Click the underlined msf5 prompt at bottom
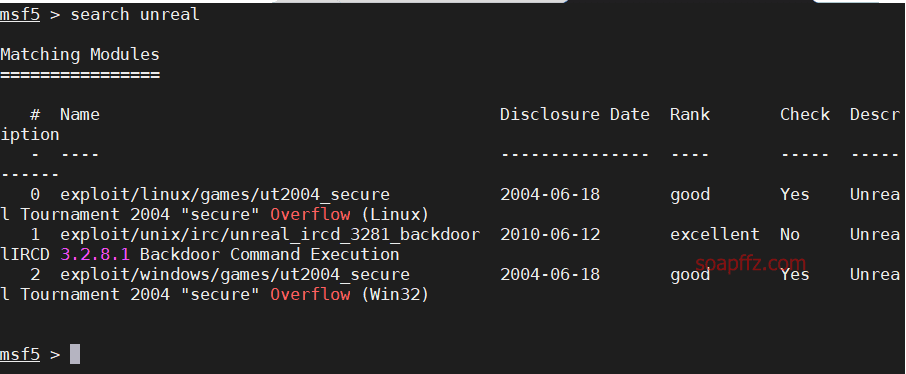 pyautogui.click(x=20, y=354)
